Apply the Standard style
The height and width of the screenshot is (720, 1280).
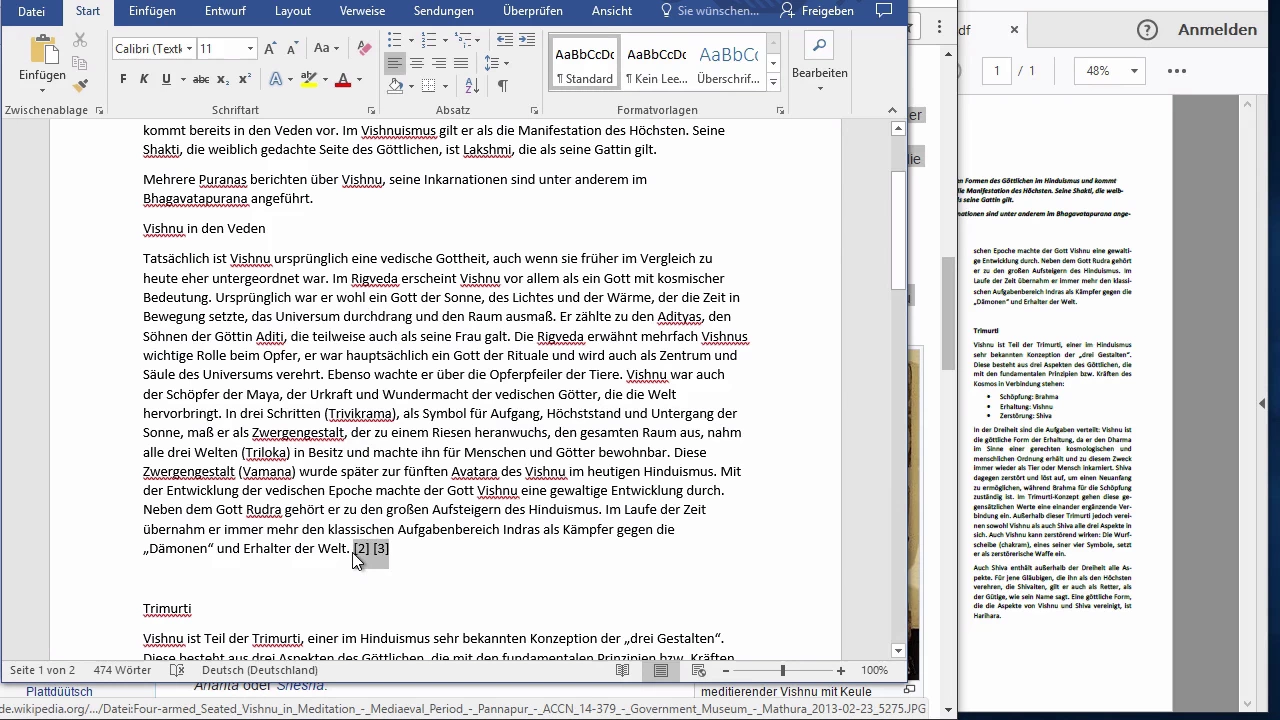(x=585, y=62)
